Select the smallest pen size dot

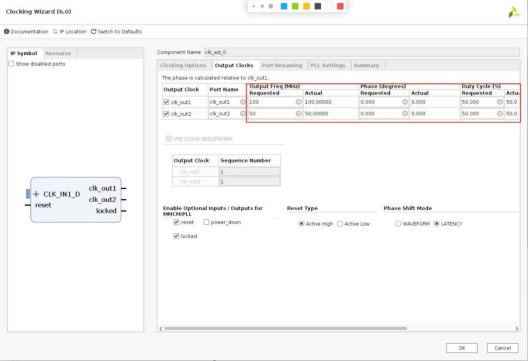tap(254, 6)
